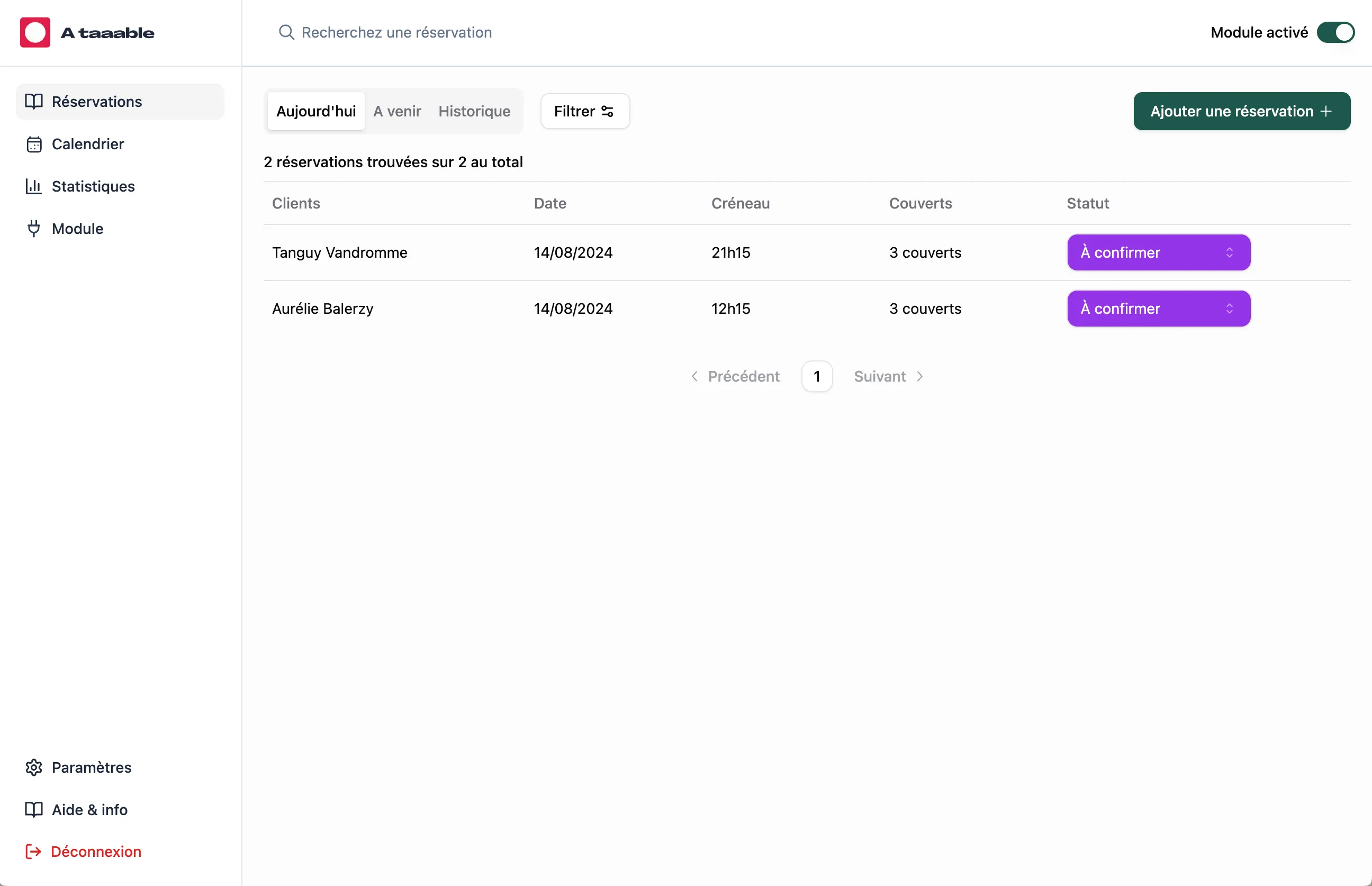Open Paramètres gear icon
Screen dimensions: 1372x886
[x=34, y=767]
